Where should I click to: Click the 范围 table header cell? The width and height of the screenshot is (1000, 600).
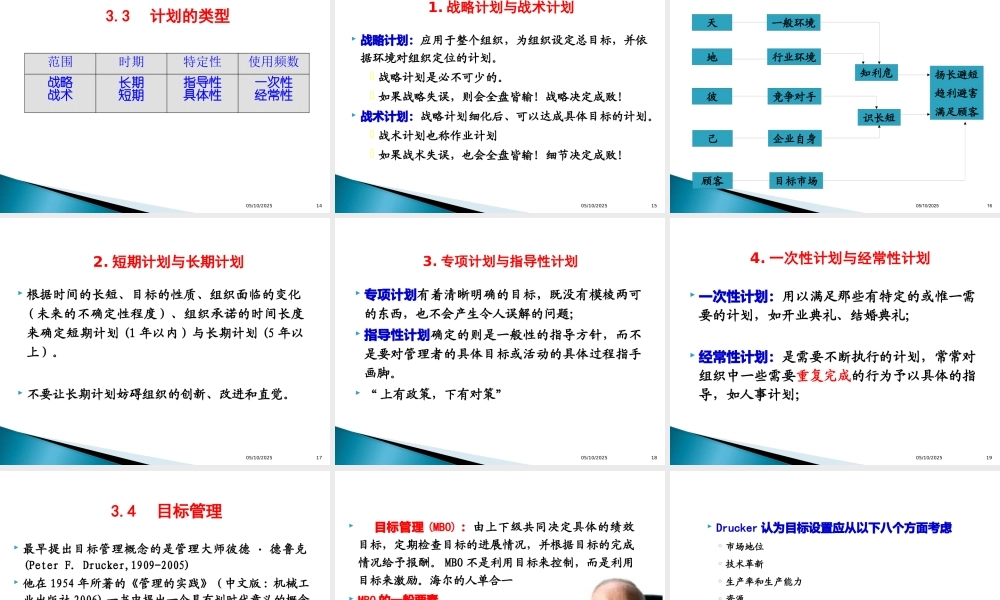(x=60, y=62)
